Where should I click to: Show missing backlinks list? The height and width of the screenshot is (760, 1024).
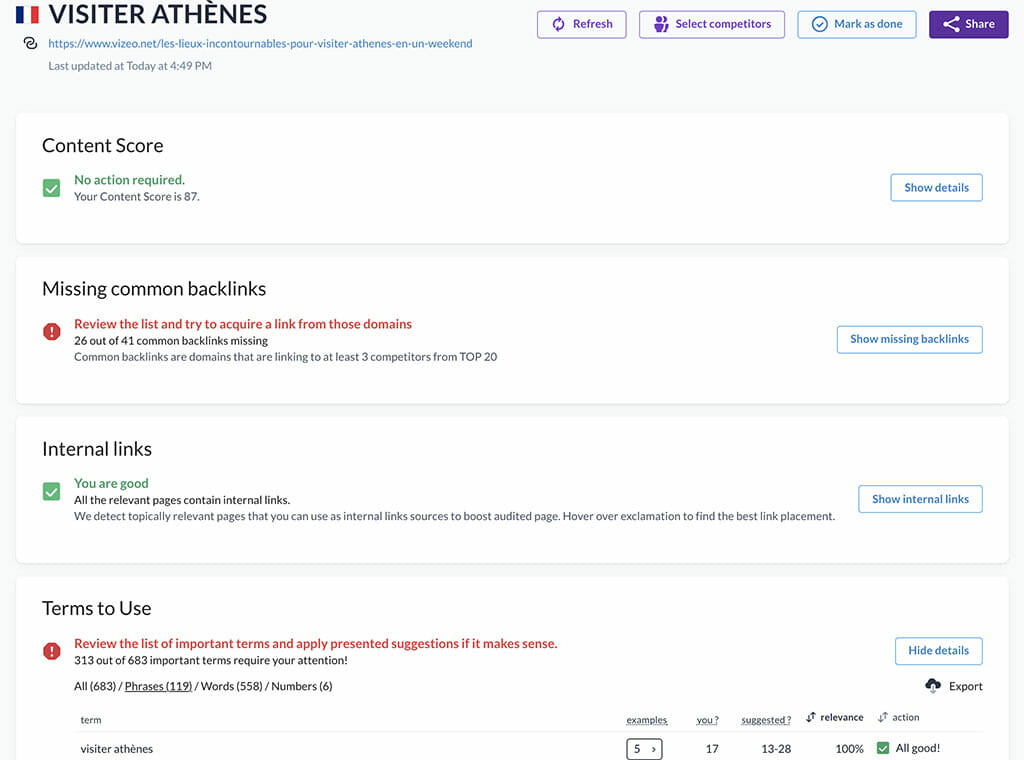tap(909, 339)
